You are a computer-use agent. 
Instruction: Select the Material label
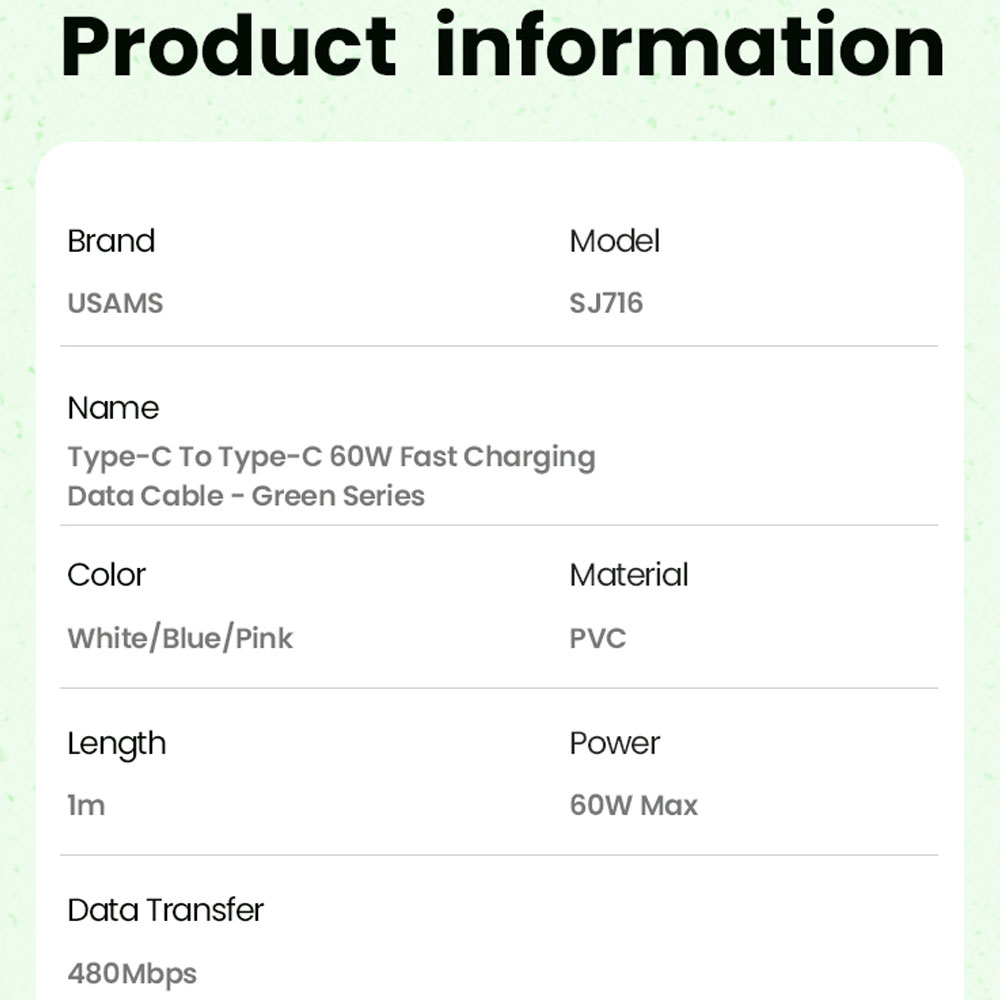click(628, 575)
